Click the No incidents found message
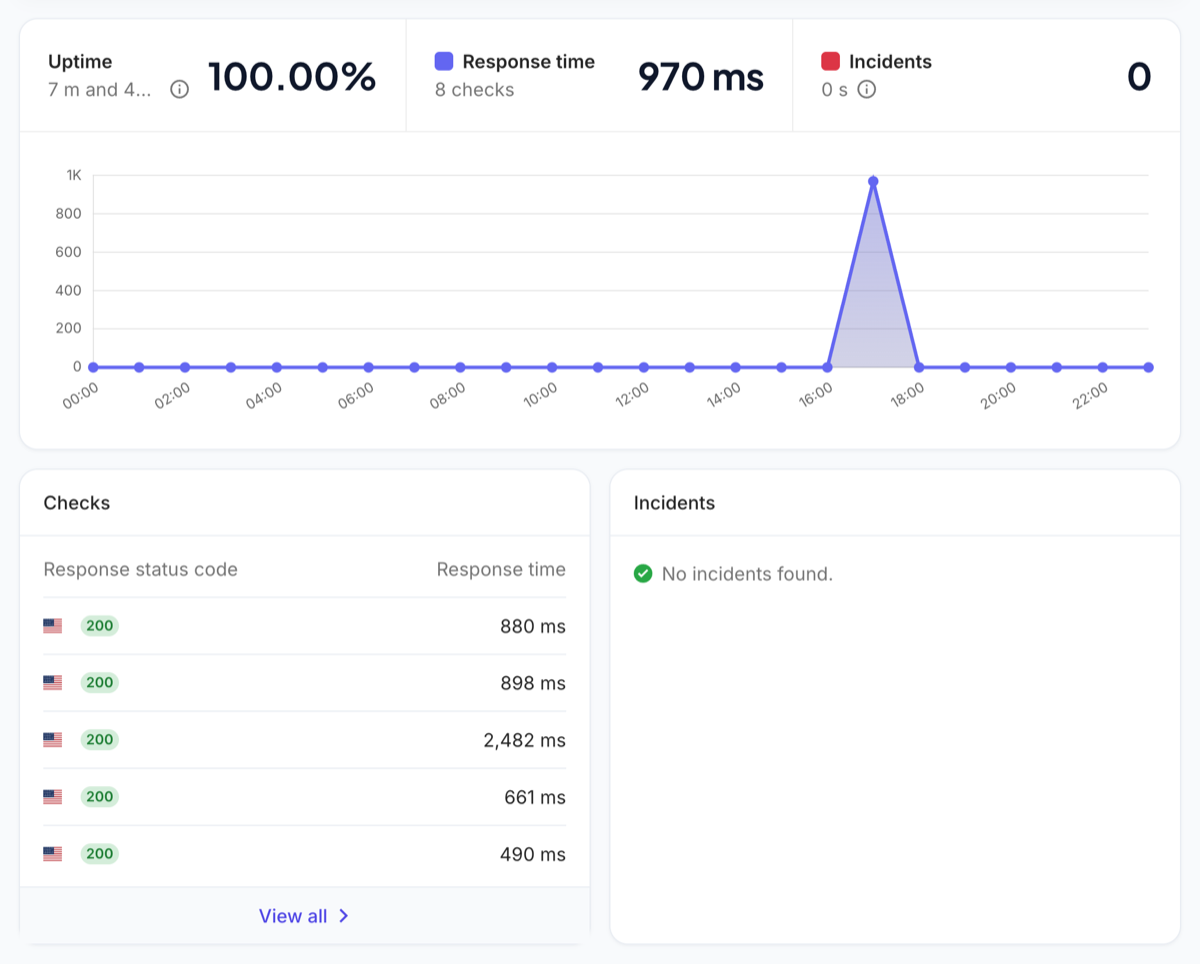 [747, 574]
